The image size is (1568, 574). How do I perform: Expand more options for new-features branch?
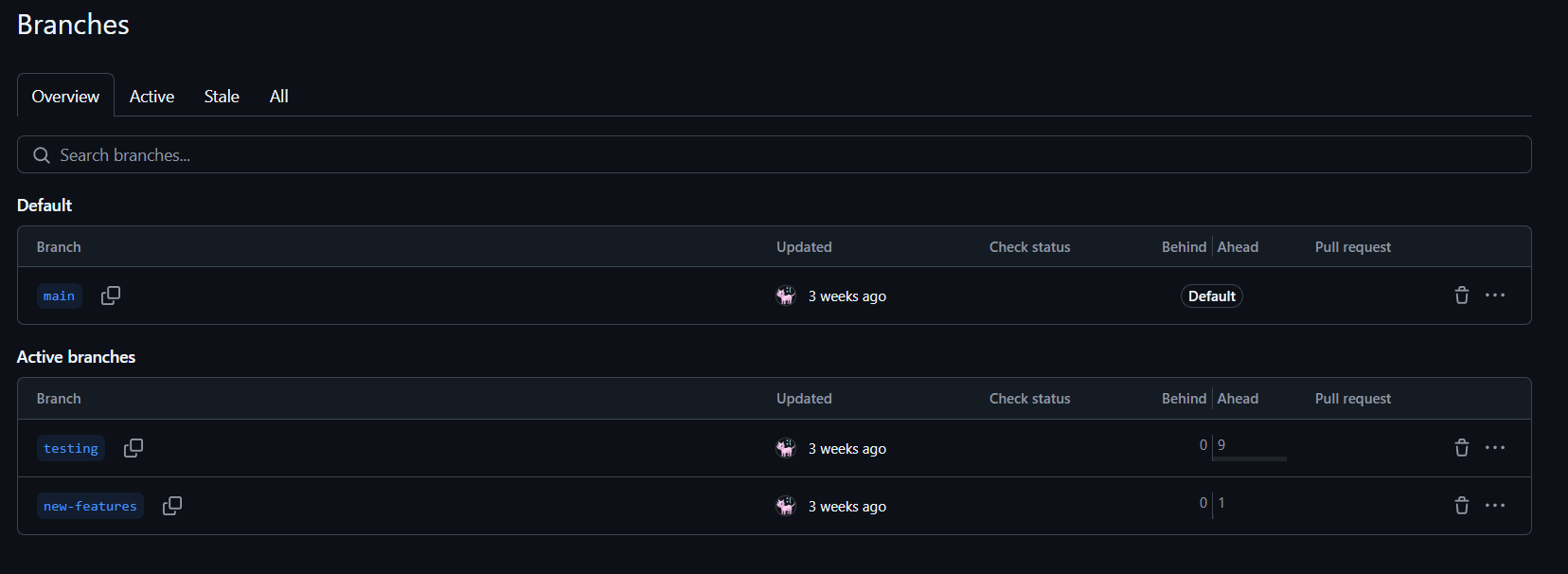pos(1495,506)
